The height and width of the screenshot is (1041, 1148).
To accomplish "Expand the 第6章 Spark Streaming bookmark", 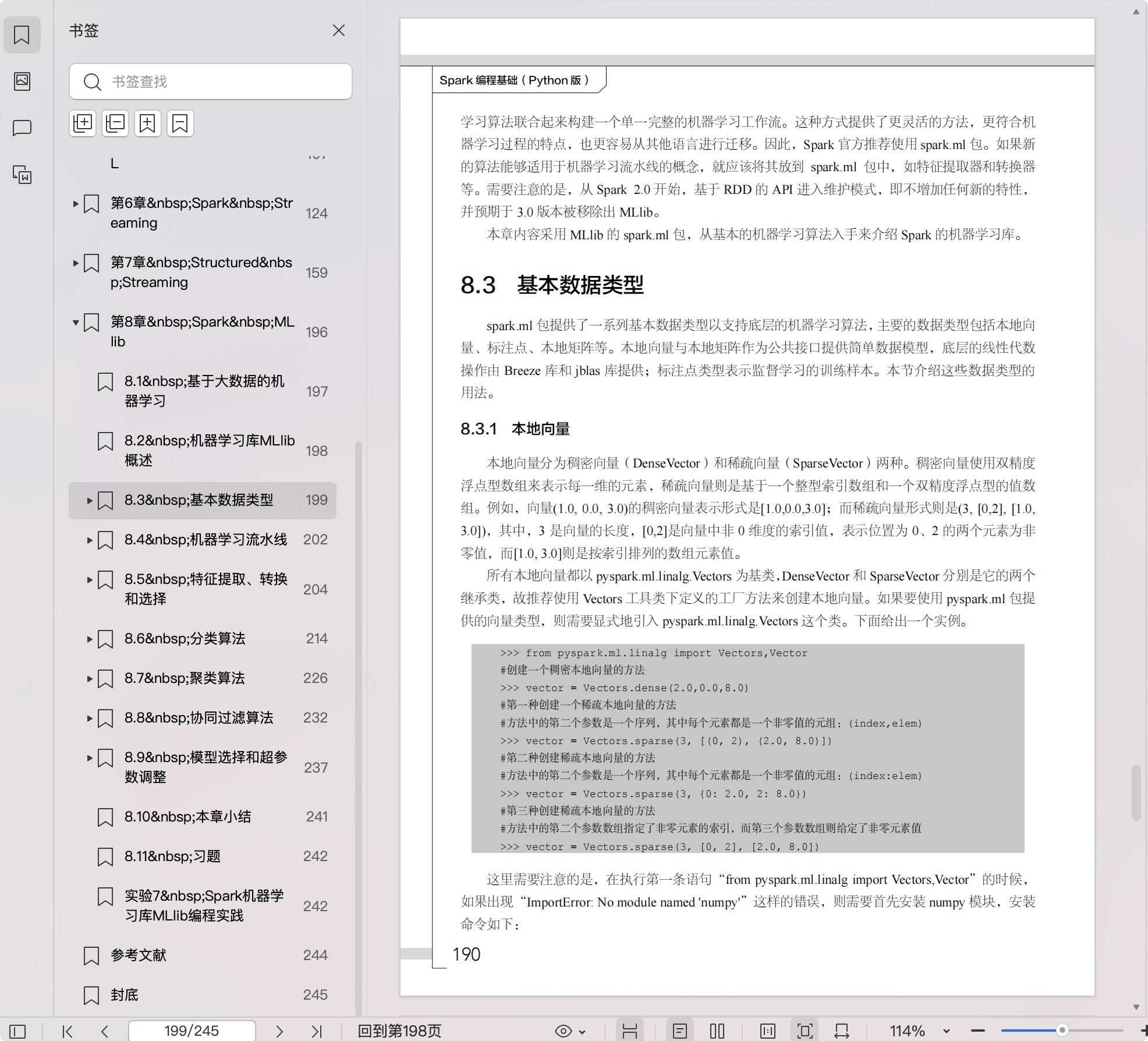I will [76, 204].
